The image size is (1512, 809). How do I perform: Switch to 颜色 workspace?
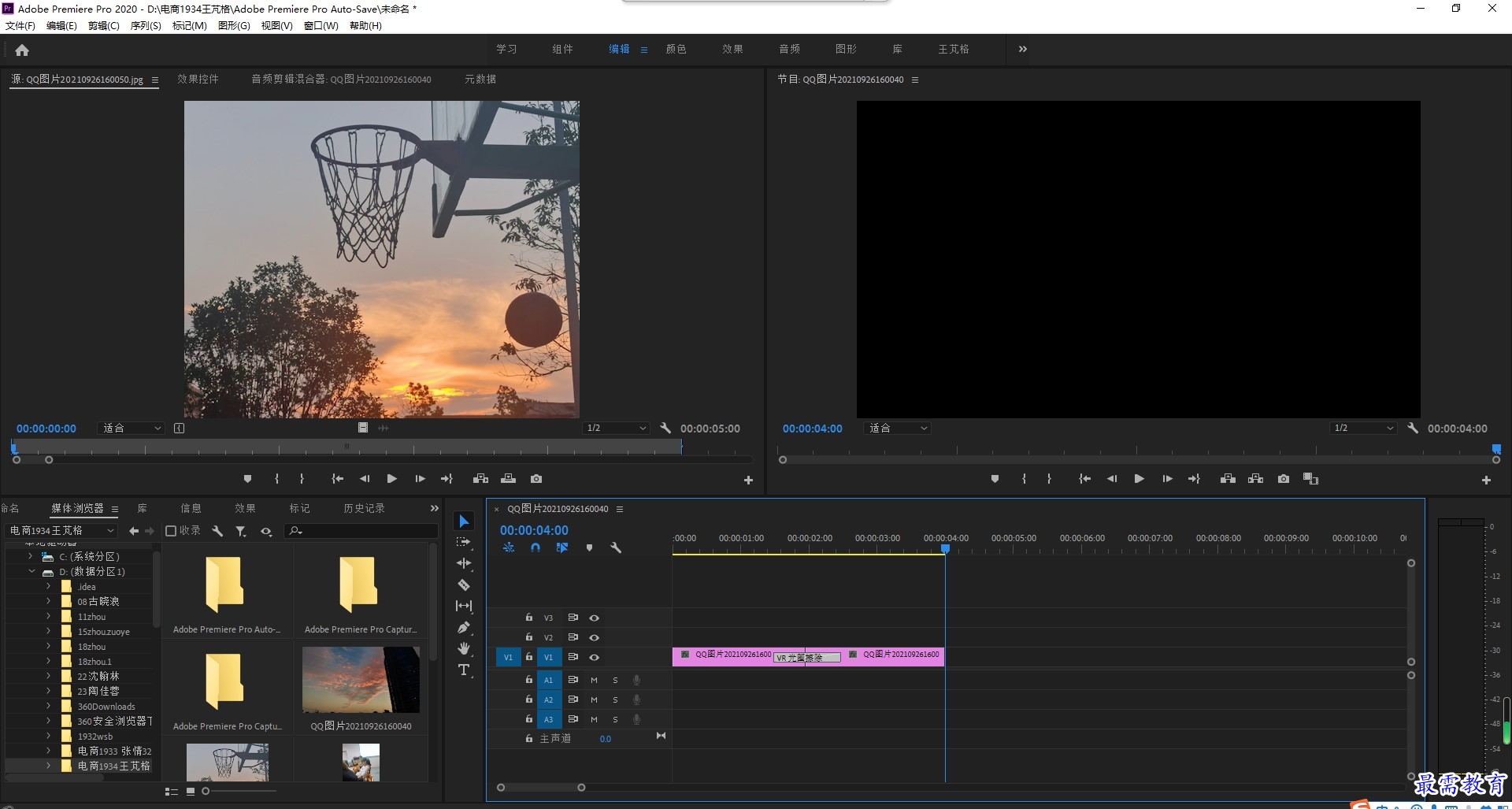[x=676, y=49]
